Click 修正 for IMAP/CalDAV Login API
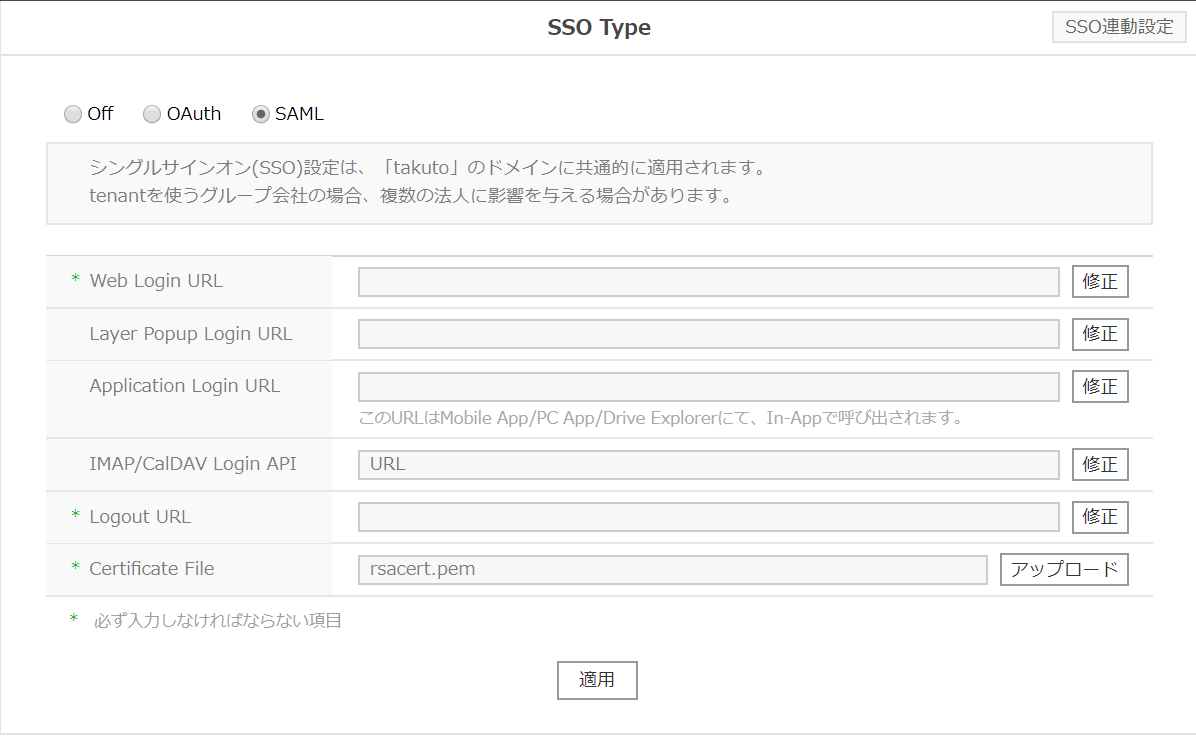The height and width of the screenshot is (736, 1196). coord(1100,465)
